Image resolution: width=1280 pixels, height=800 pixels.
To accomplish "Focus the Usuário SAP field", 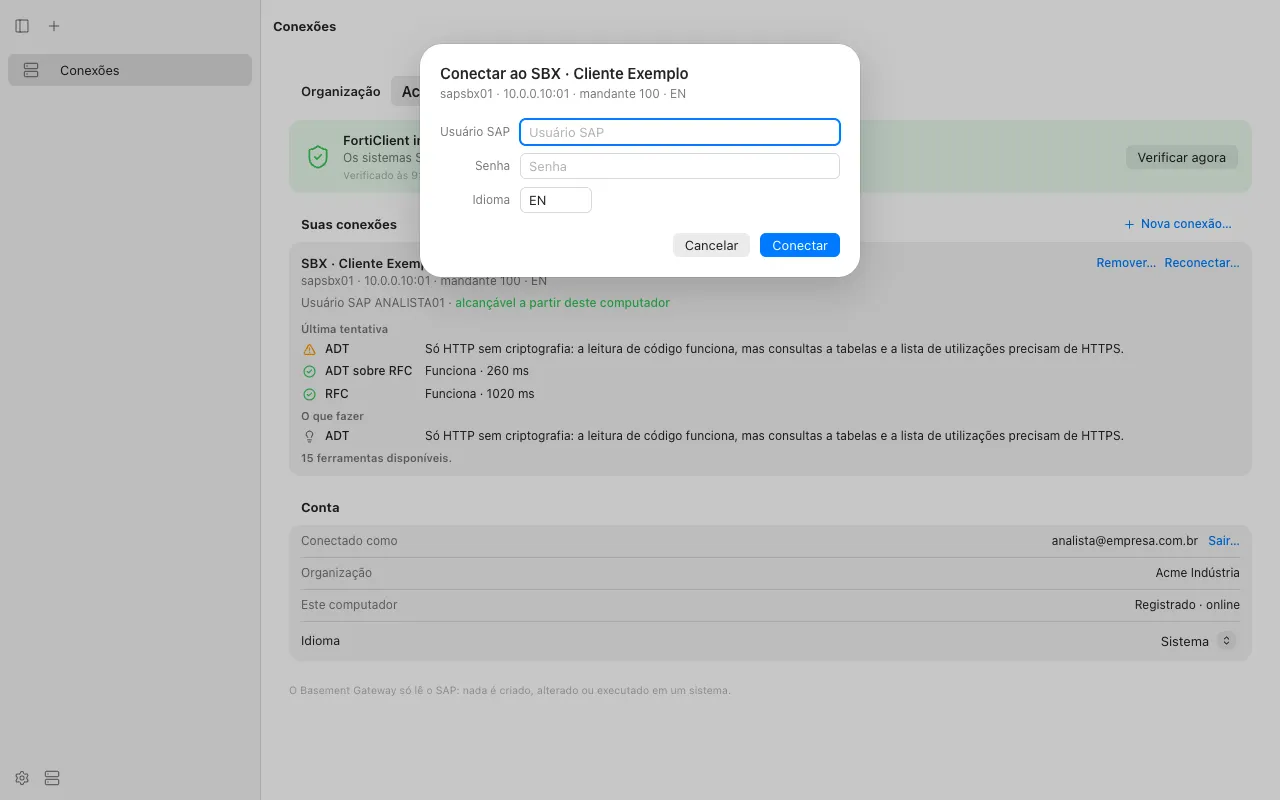I will [680, 132].
